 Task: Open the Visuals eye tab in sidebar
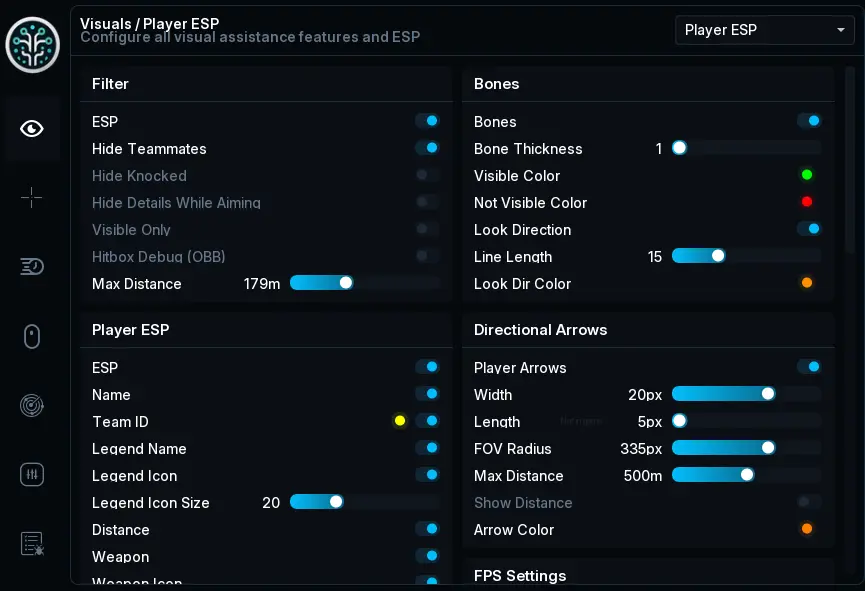(x=31, y=129)
